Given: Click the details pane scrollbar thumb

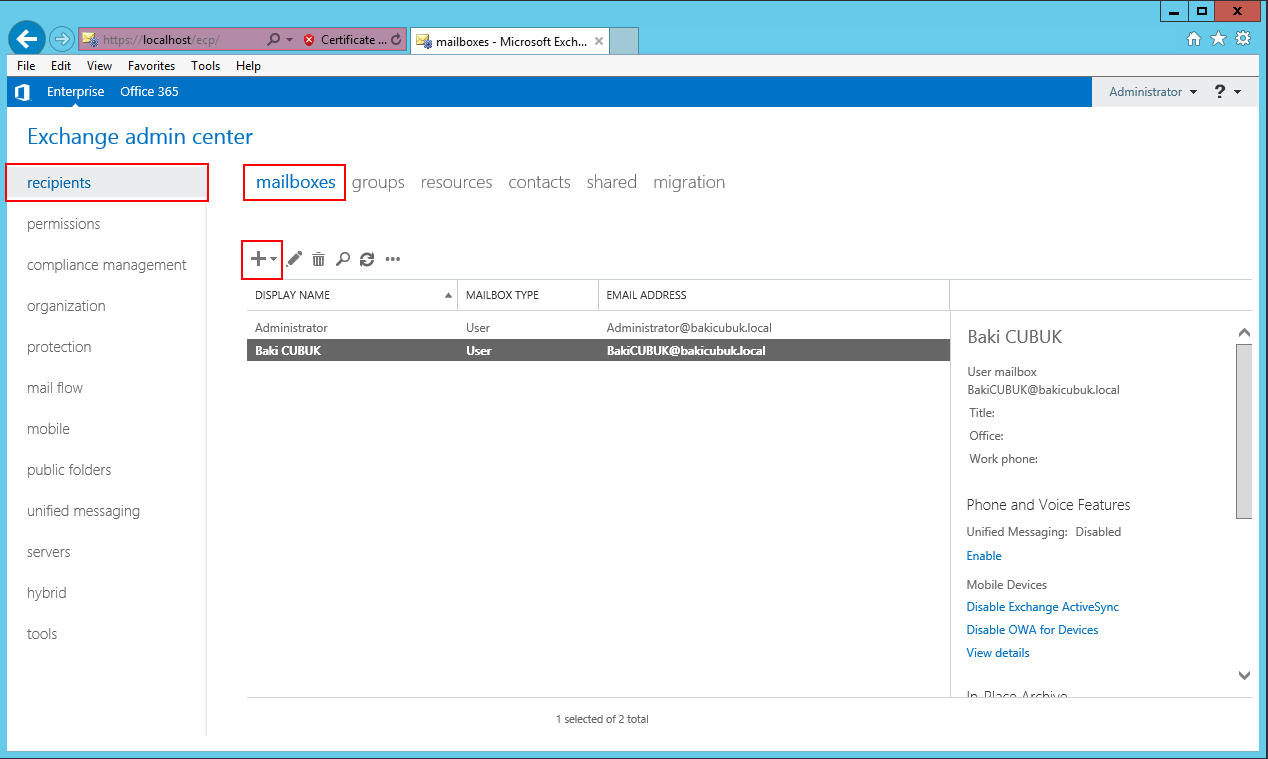Looking at the screenshot, I should [1244, 432].
